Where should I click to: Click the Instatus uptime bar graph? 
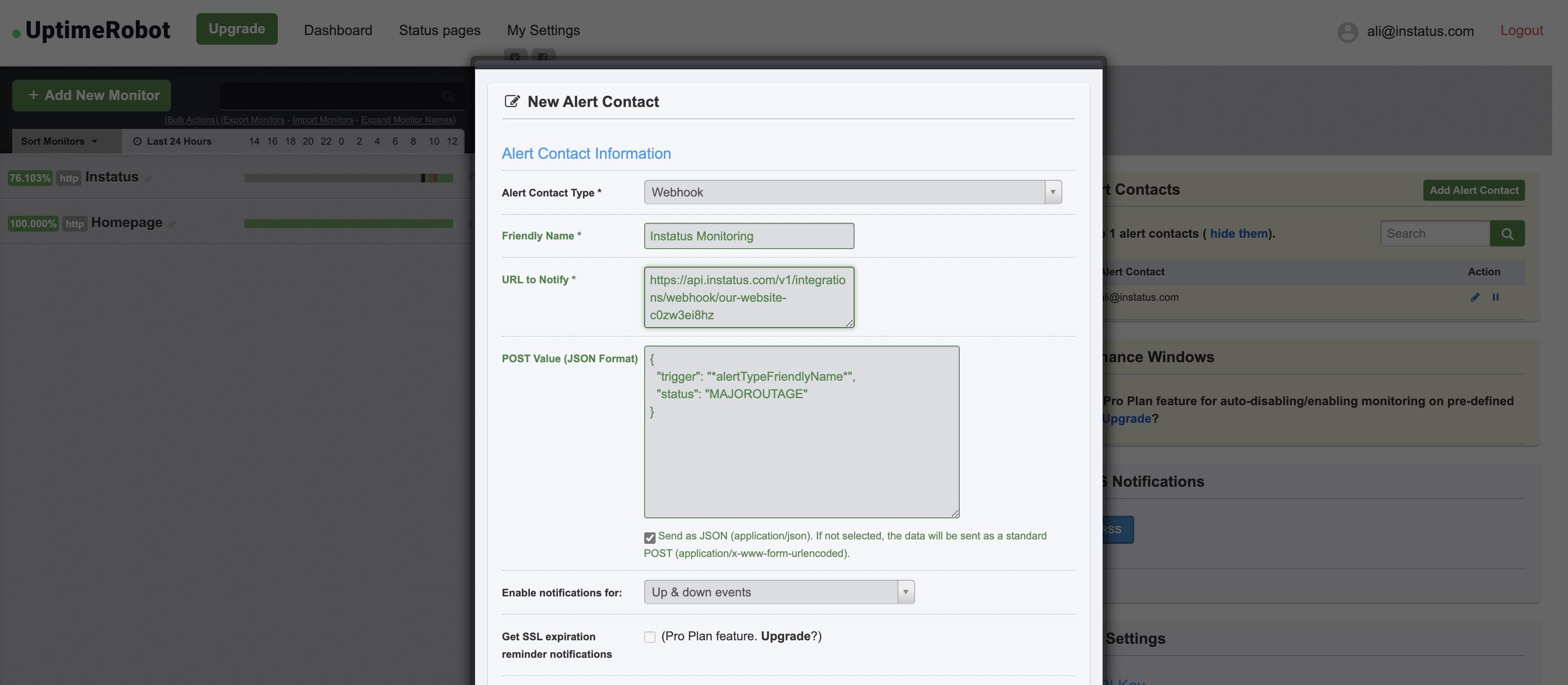(x=348, y=178)
